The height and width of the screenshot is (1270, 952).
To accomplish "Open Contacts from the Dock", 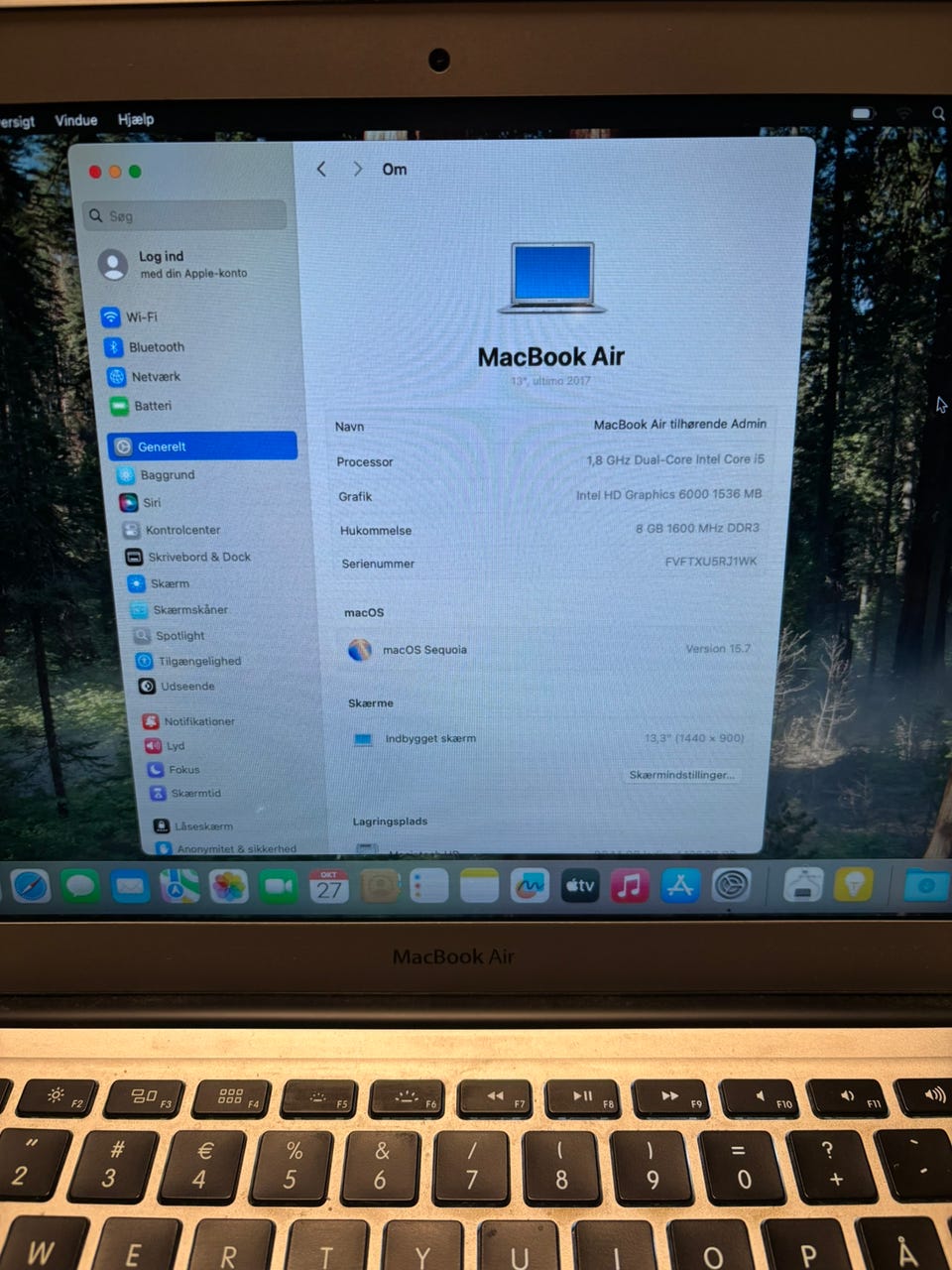I will [380, 886].
